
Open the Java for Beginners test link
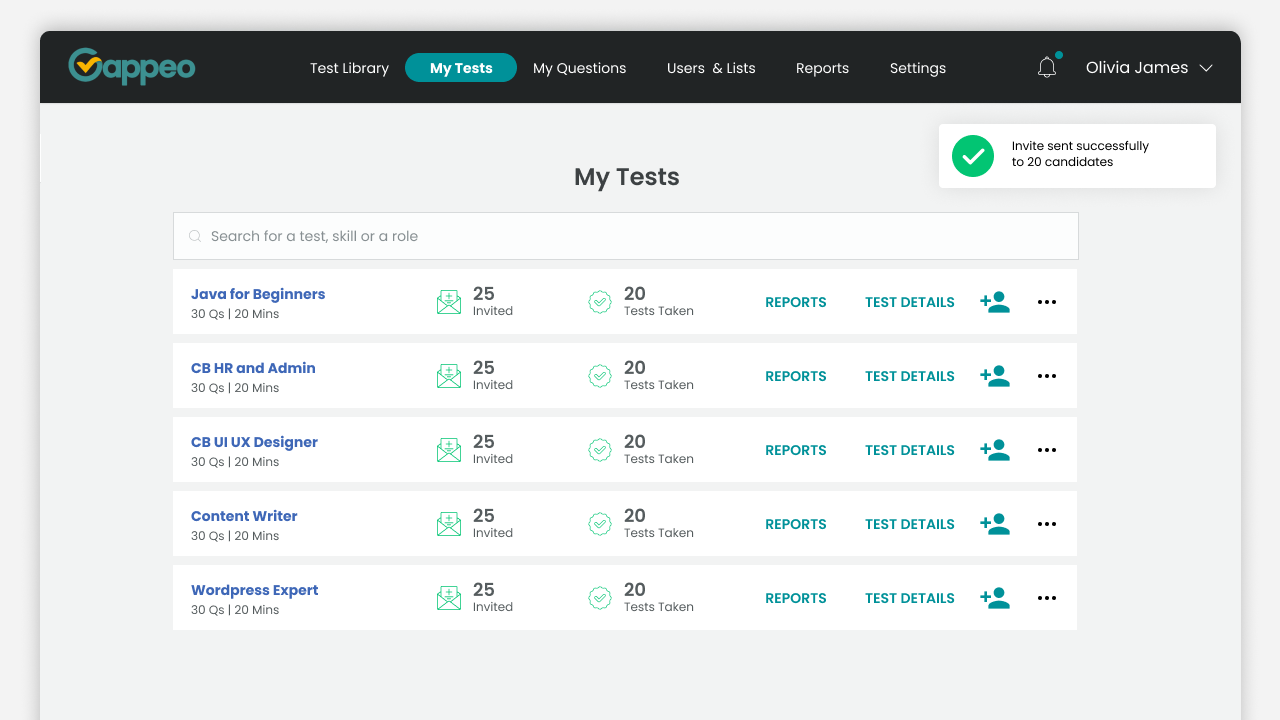pyautogui.click(x=258, y=293)
